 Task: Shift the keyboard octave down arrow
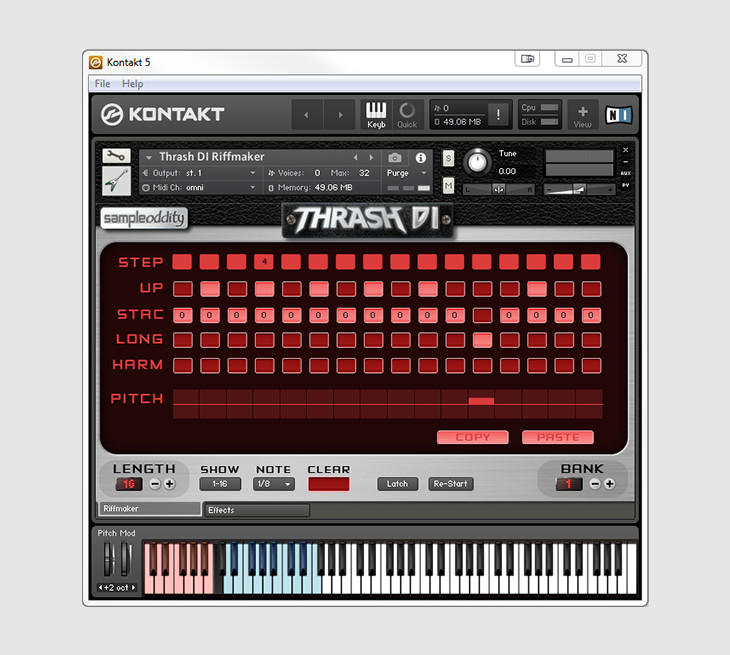(x=101, y=587)
